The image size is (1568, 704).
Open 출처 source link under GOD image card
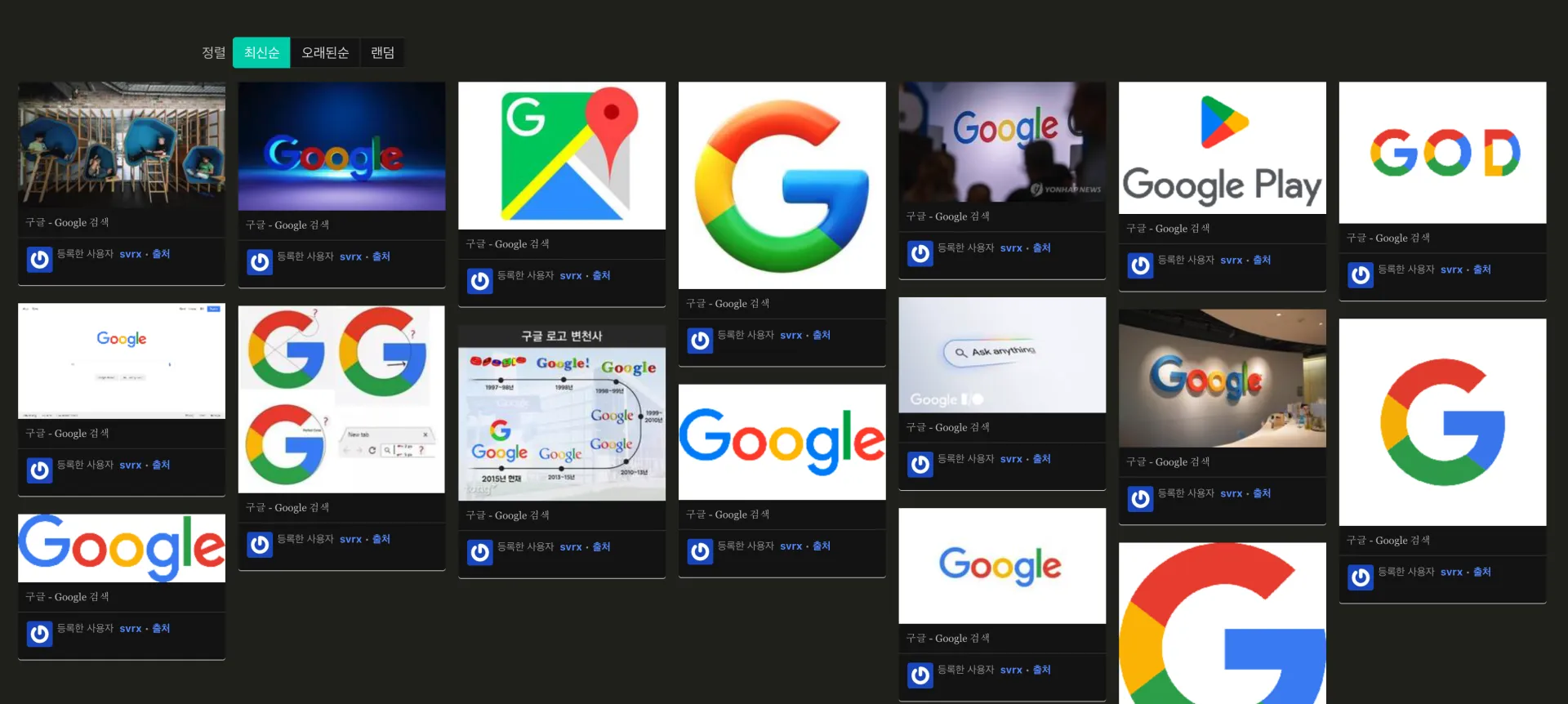click(1482, 270)
